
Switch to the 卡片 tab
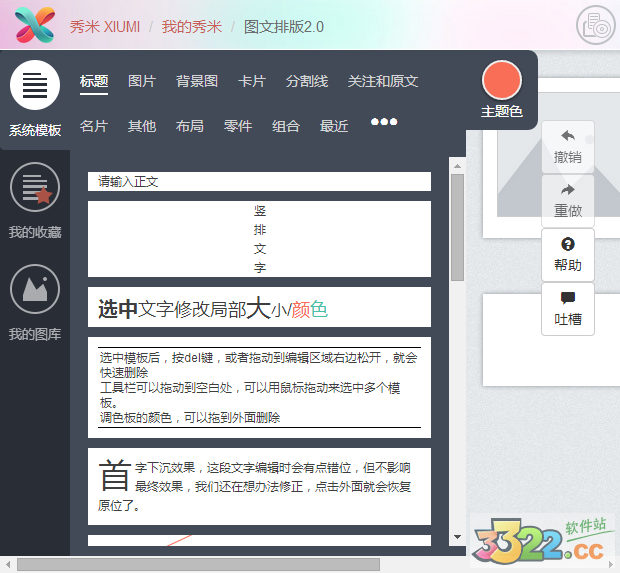252,81
